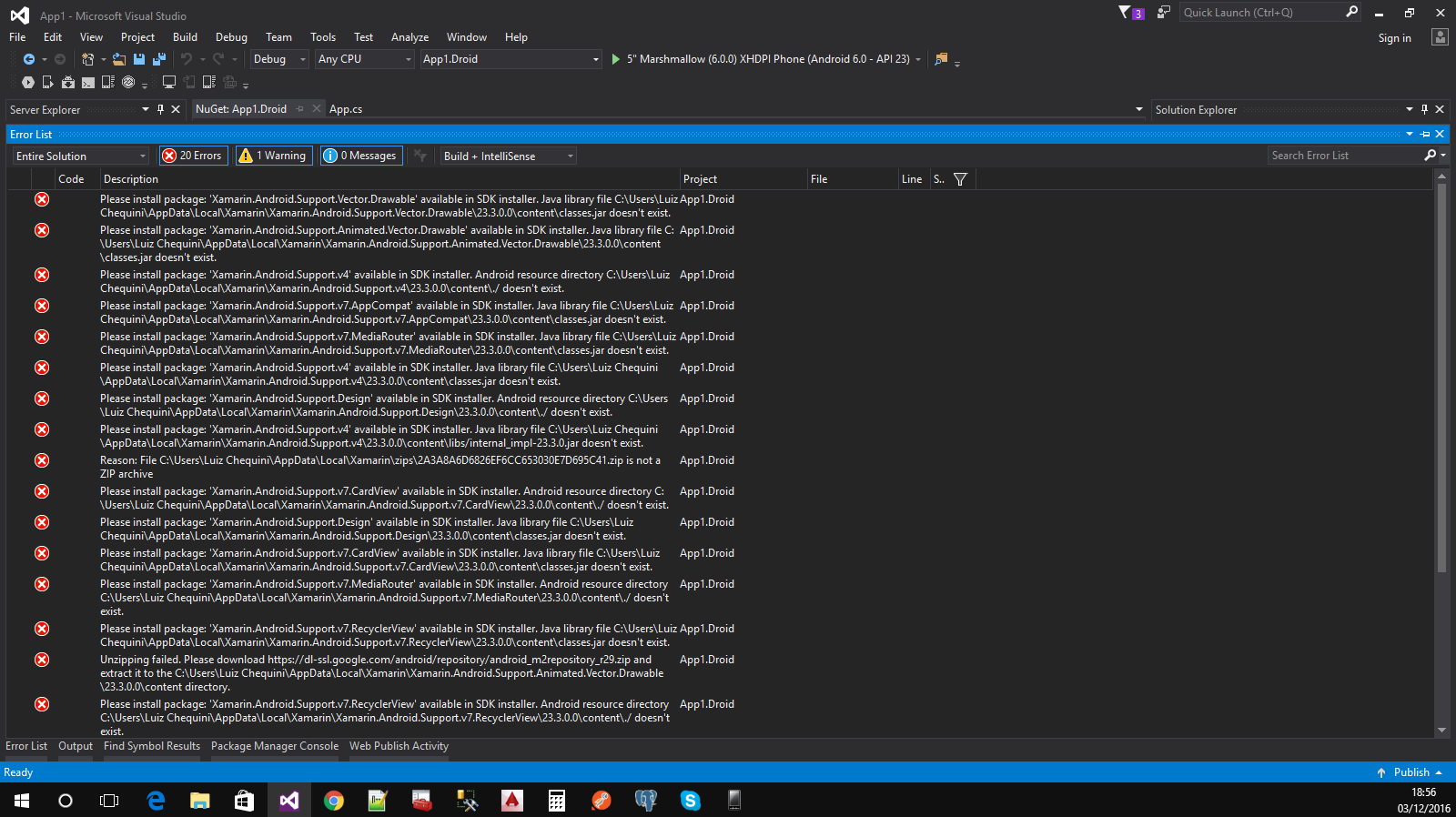Open the Web Publish Activity tab
The height and width of the screenshot is (817, 1456).
pyautogui.click(x=399, y=746)
